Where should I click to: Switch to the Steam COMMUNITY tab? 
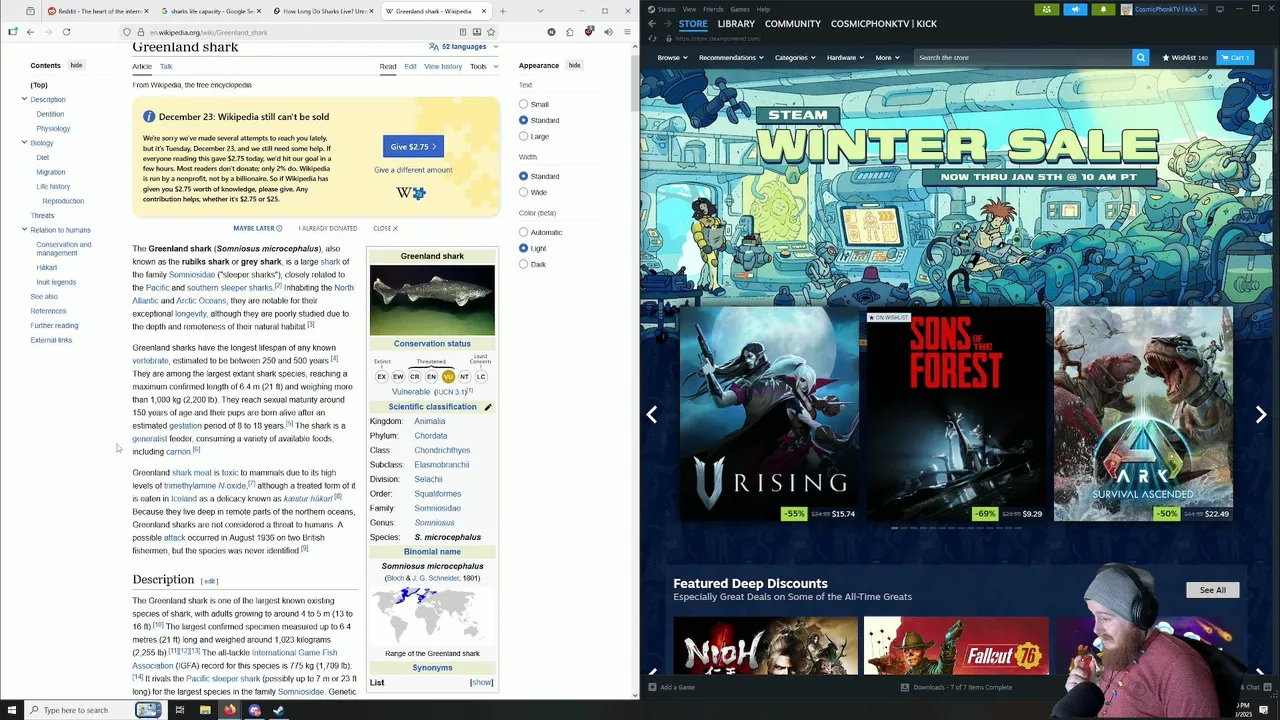click(793, 23)
